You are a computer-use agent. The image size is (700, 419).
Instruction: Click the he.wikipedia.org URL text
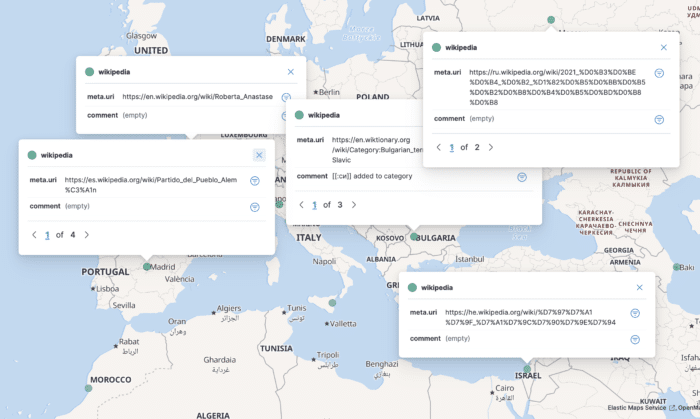[530, 317]
